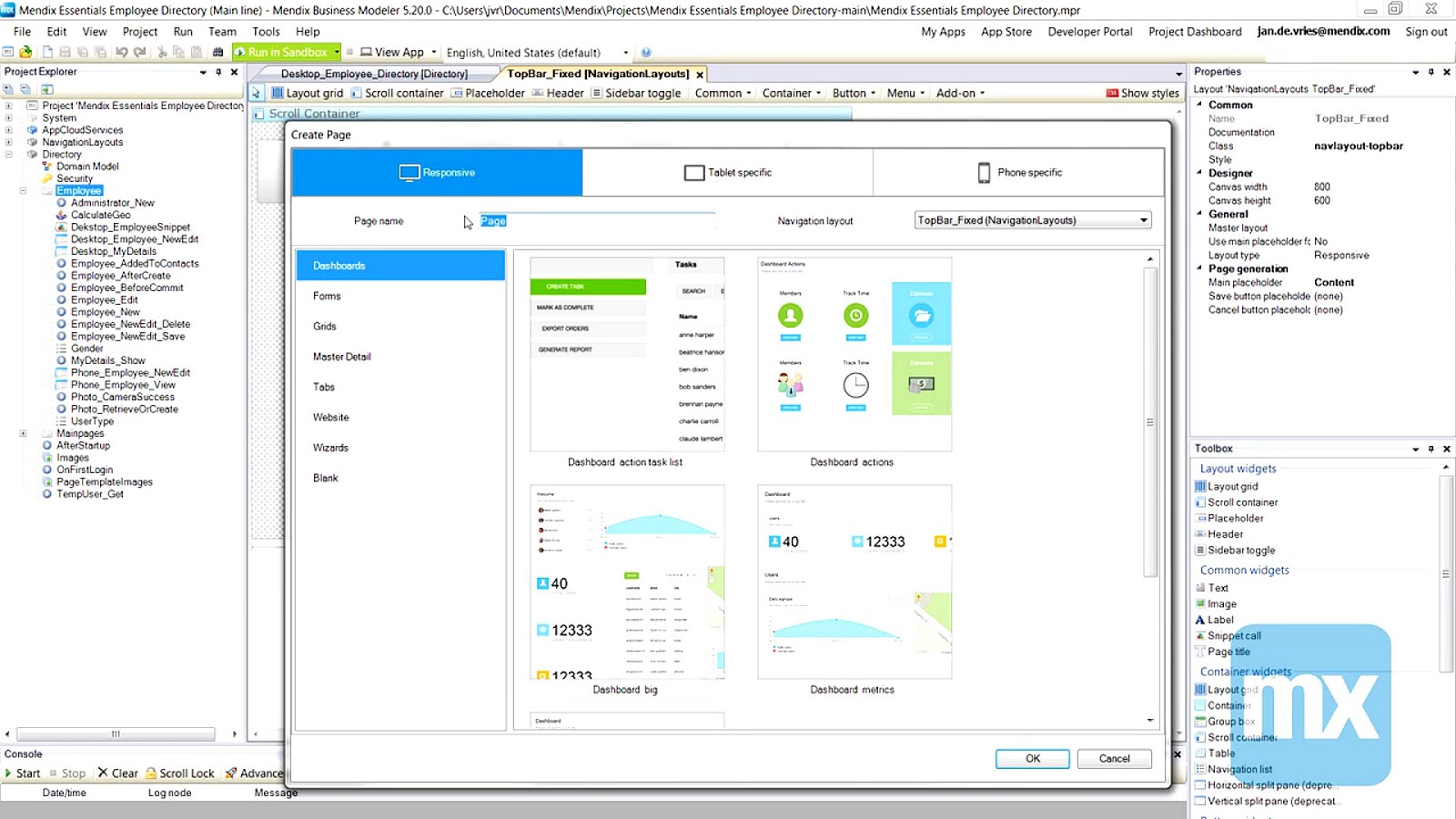Open the Team menu
The height and width of the screenshot is (819, 1456).
222,31
